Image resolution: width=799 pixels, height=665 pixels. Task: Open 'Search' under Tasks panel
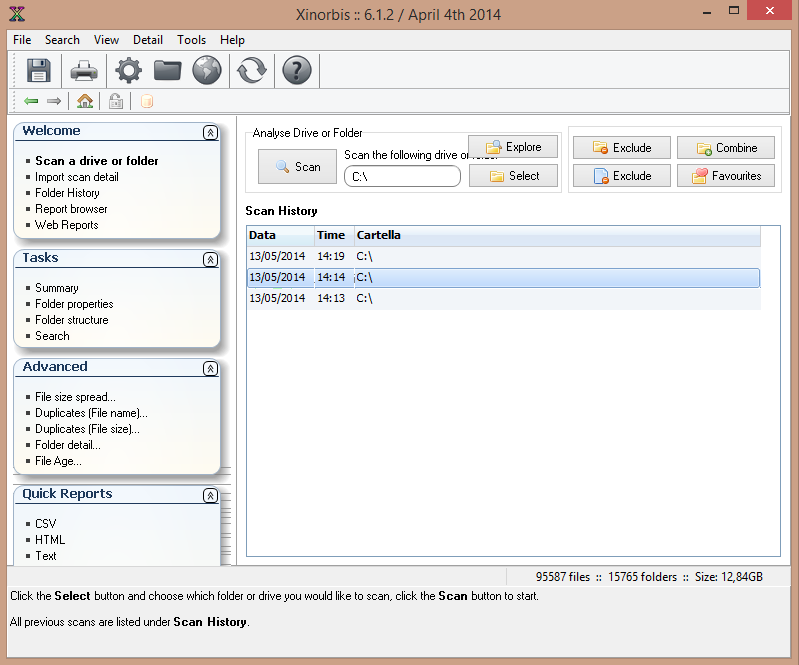tap(52, 336)
